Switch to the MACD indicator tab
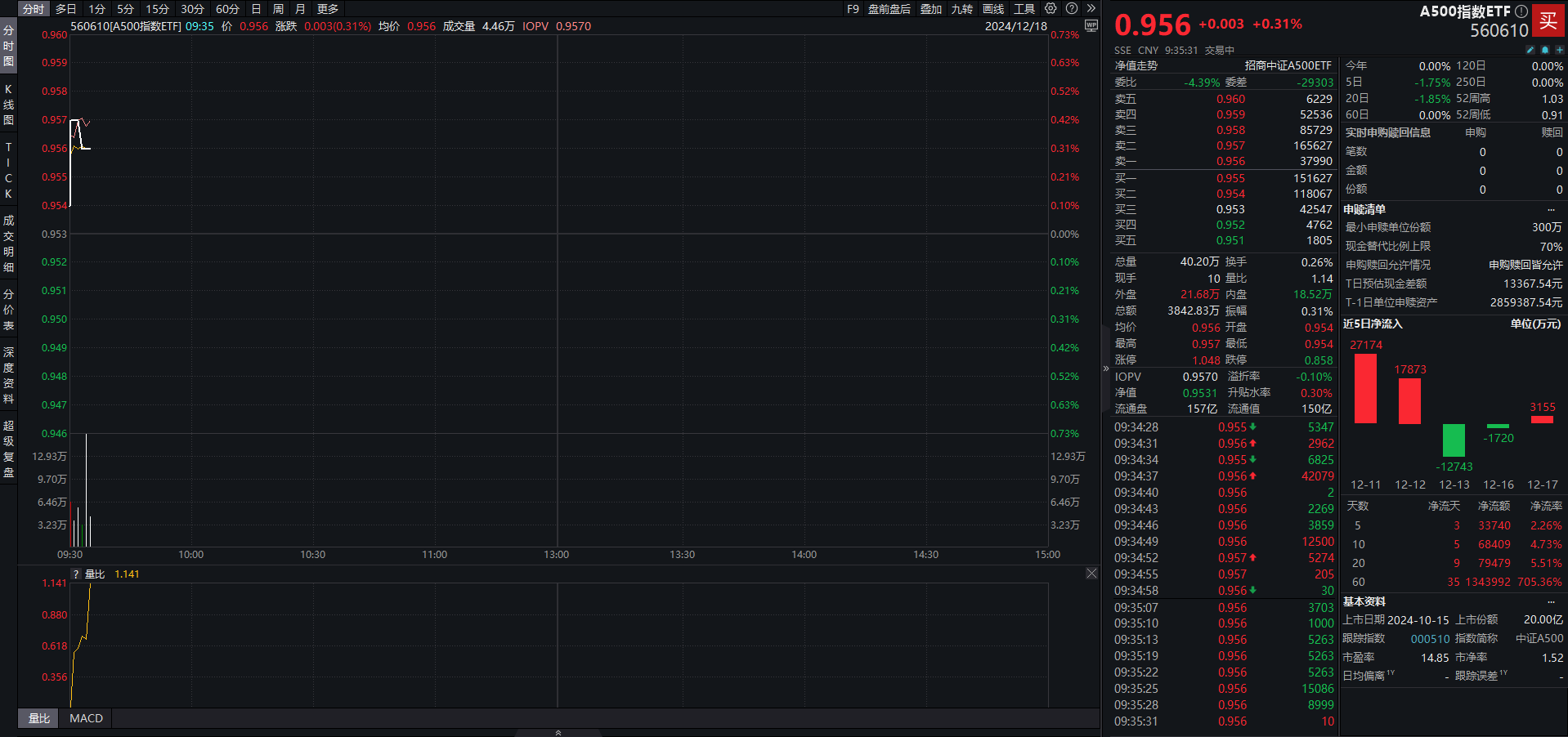The height and width of the screenshot is (737, 1568). (x=86, y=718)
